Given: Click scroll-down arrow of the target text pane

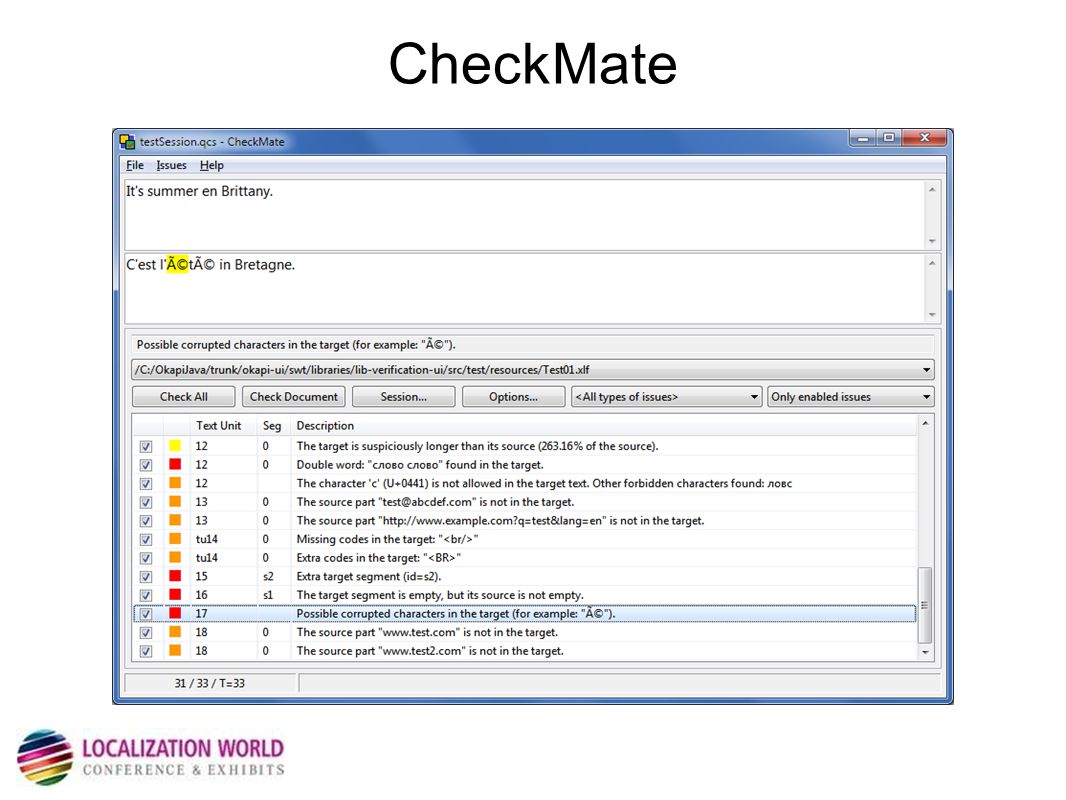Looking at the screenshot, I should [932, 315].
